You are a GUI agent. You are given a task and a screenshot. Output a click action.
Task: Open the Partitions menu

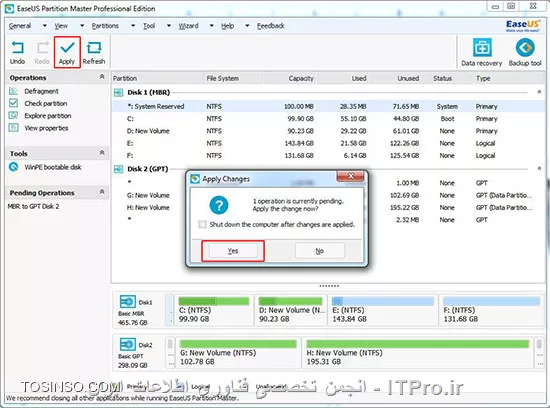pyautogui.click(x=105, y=26)
